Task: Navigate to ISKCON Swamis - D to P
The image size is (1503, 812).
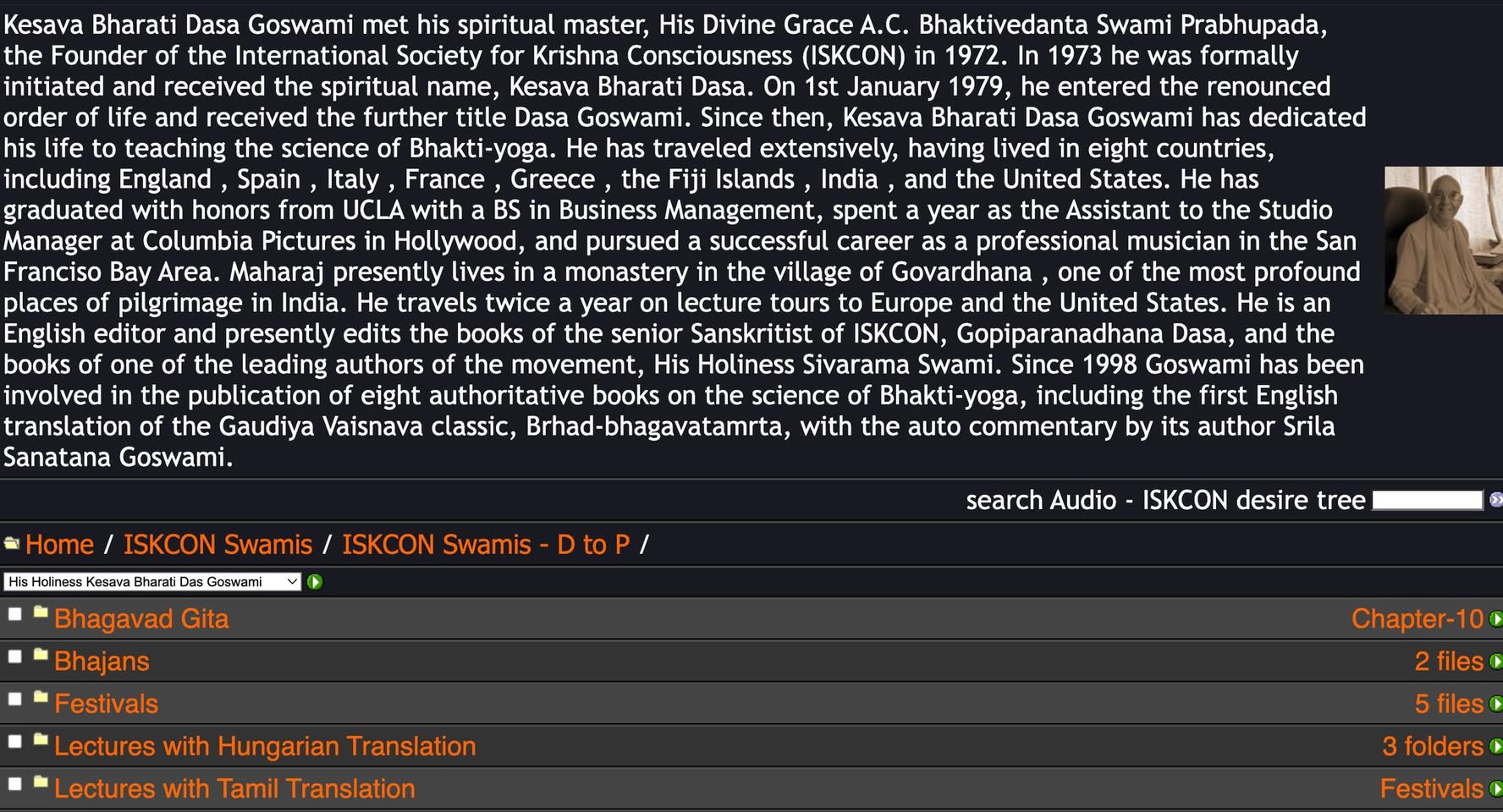Action: click(486, 545)
